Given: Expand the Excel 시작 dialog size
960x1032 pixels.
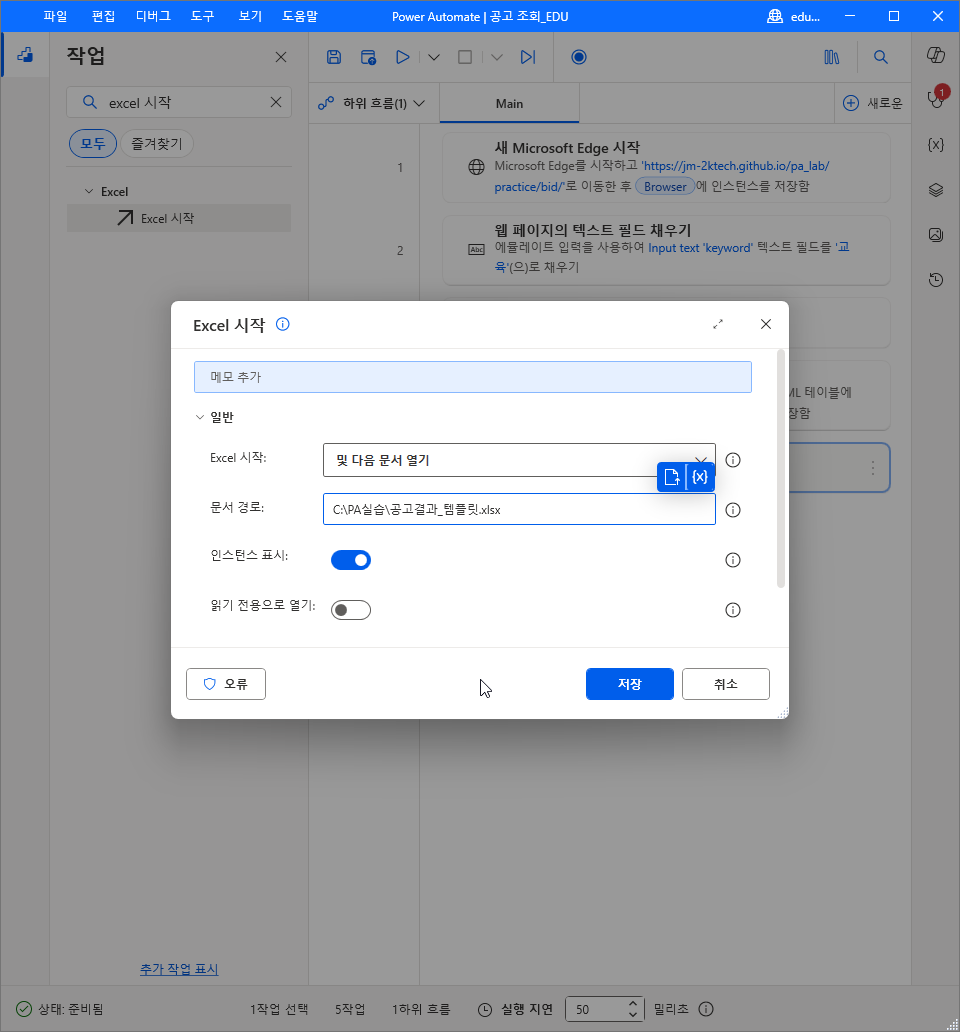Looking at the screenshot, I should tap(718, 324).
